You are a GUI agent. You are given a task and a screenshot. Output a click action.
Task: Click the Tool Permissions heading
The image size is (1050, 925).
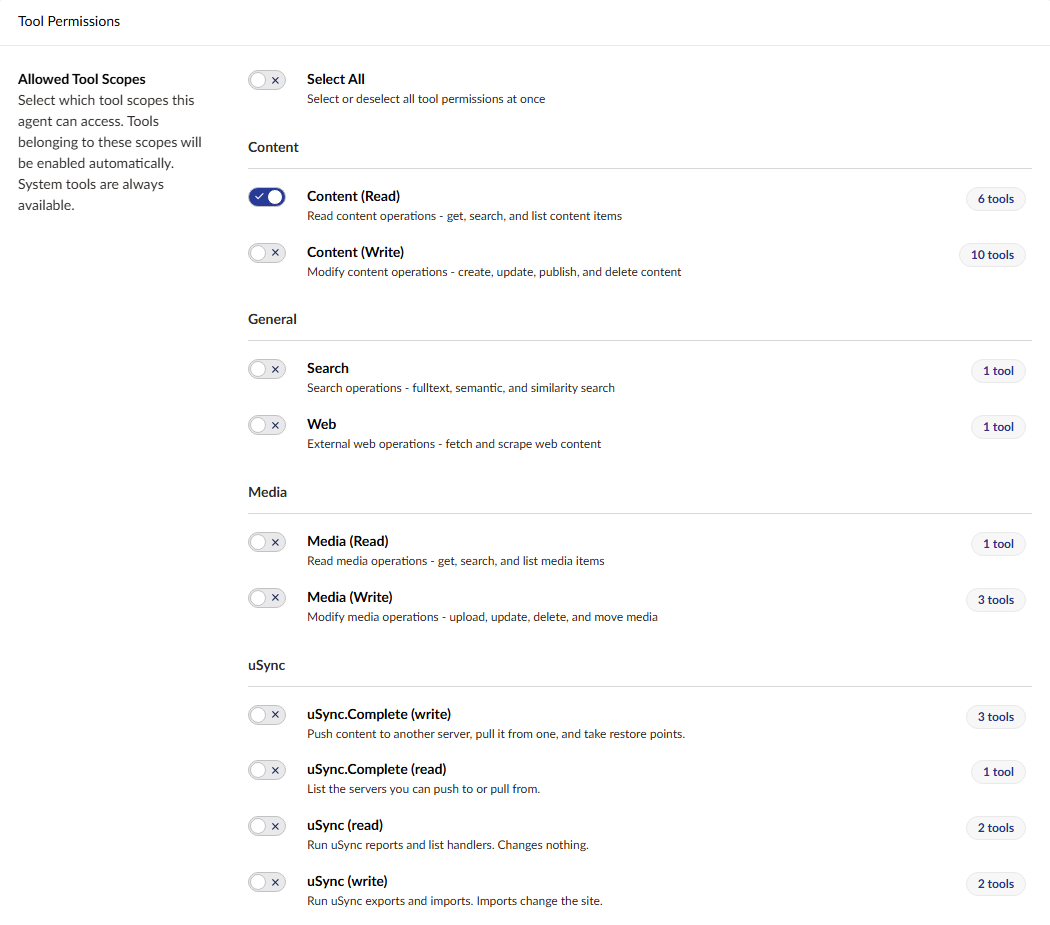click(x=69, y=21)
